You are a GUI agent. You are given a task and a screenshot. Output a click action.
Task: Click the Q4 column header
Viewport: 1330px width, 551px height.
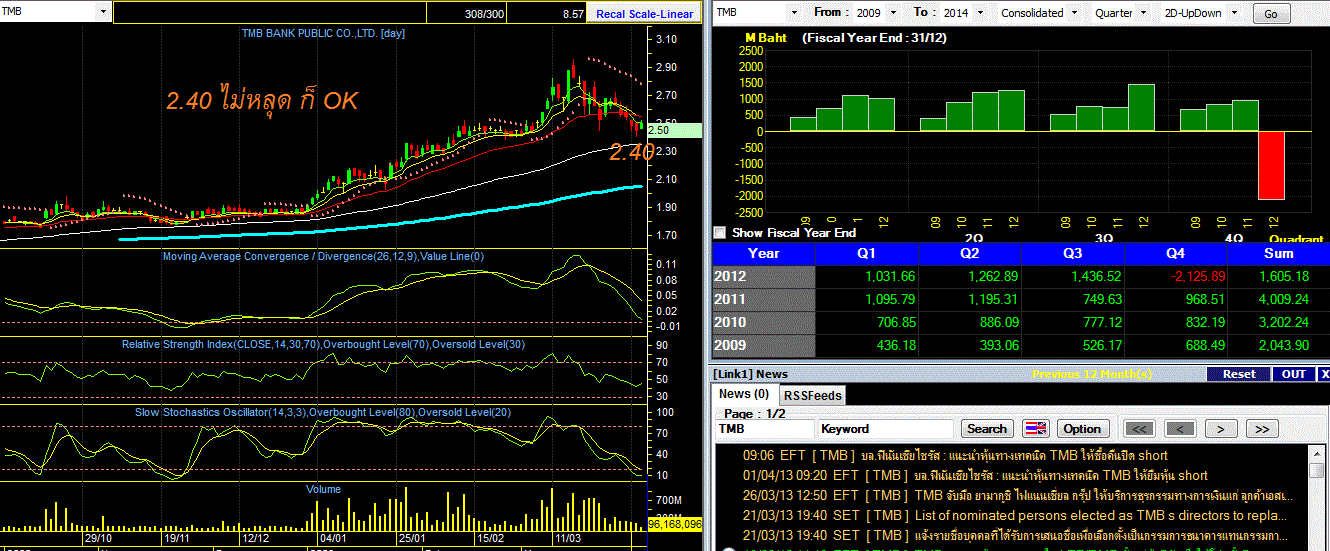coord(1175,253)
